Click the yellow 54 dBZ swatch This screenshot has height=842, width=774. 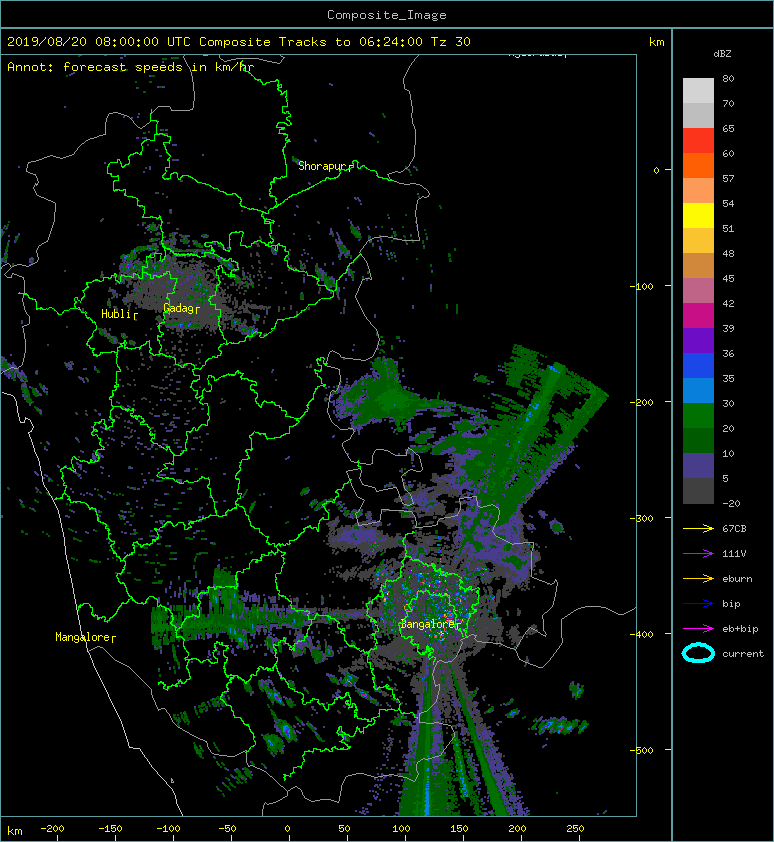698,216
